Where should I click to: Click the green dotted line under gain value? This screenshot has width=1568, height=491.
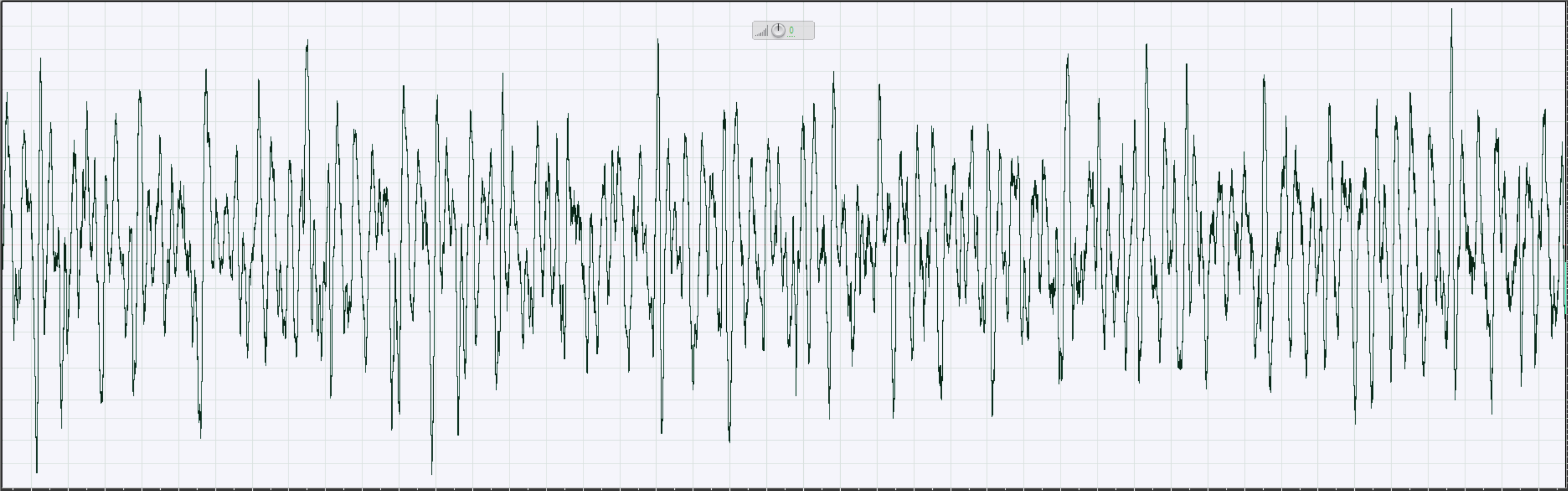tap(790, 36)
